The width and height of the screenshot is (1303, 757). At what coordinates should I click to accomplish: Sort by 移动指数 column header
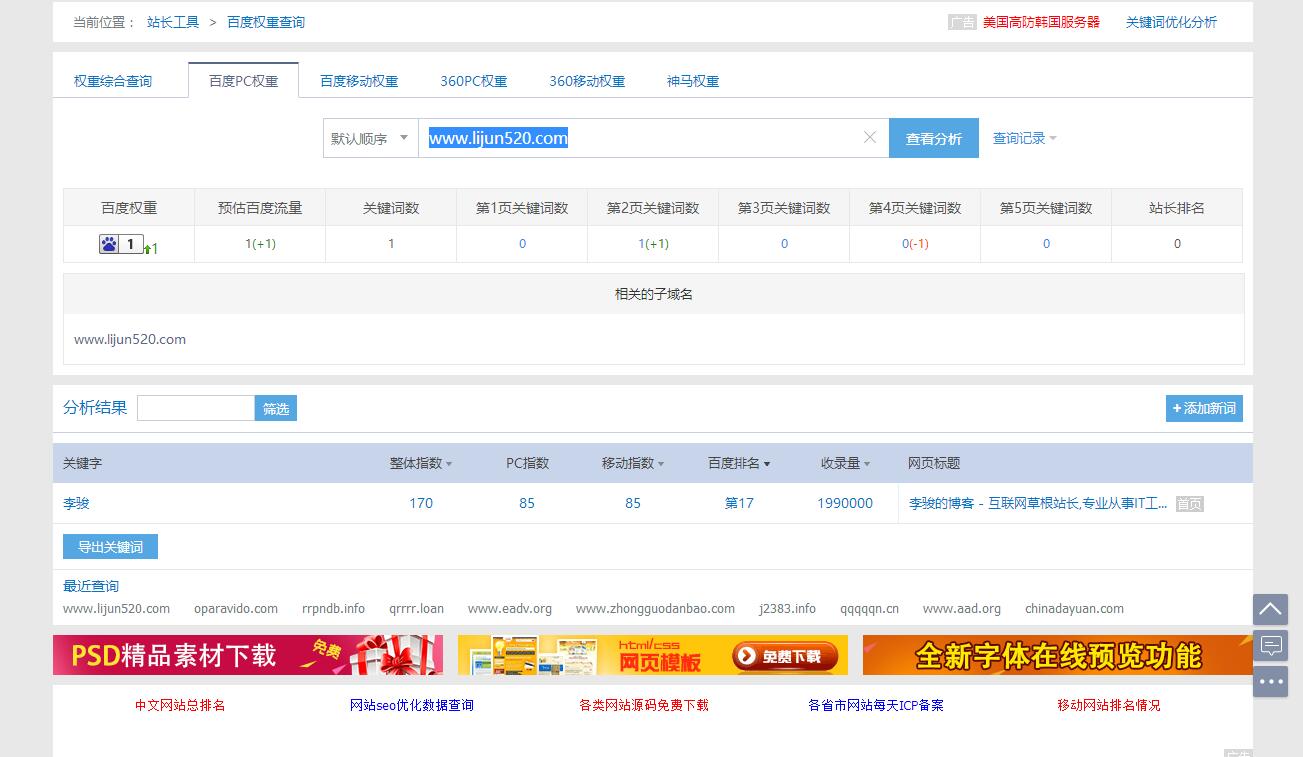[633, 463]
